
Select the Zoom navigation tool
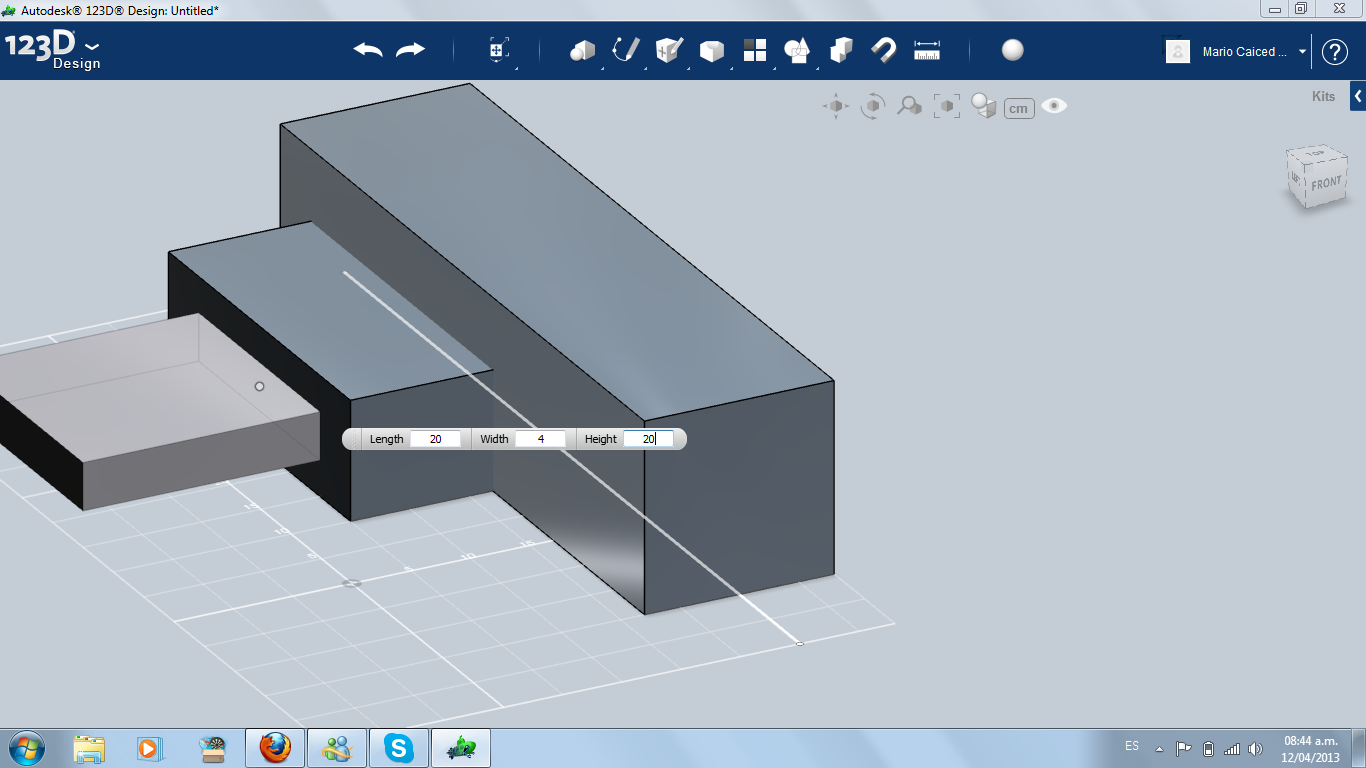909,106
